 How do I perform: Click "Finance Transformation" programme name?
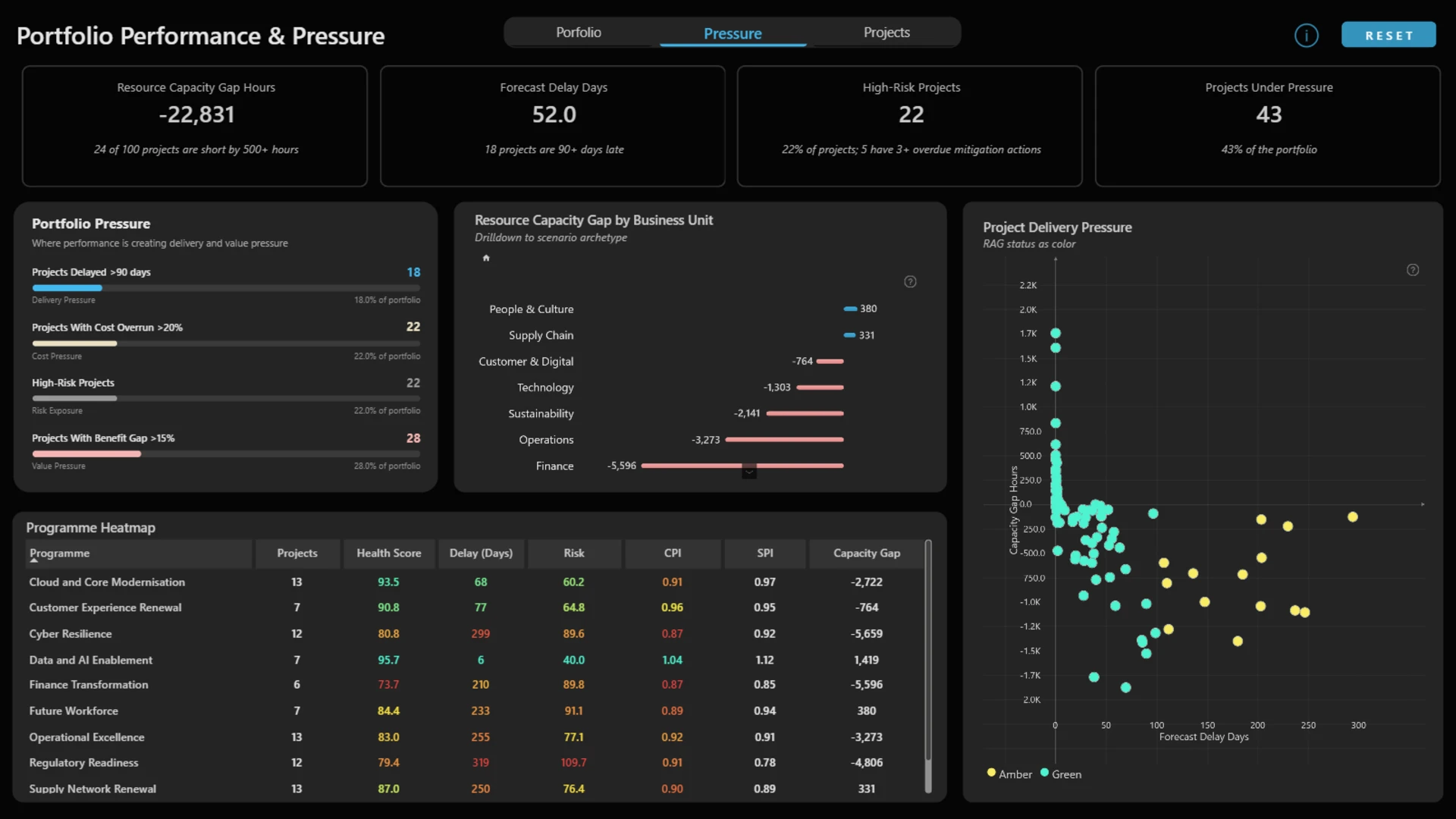[x=89, y=685]
